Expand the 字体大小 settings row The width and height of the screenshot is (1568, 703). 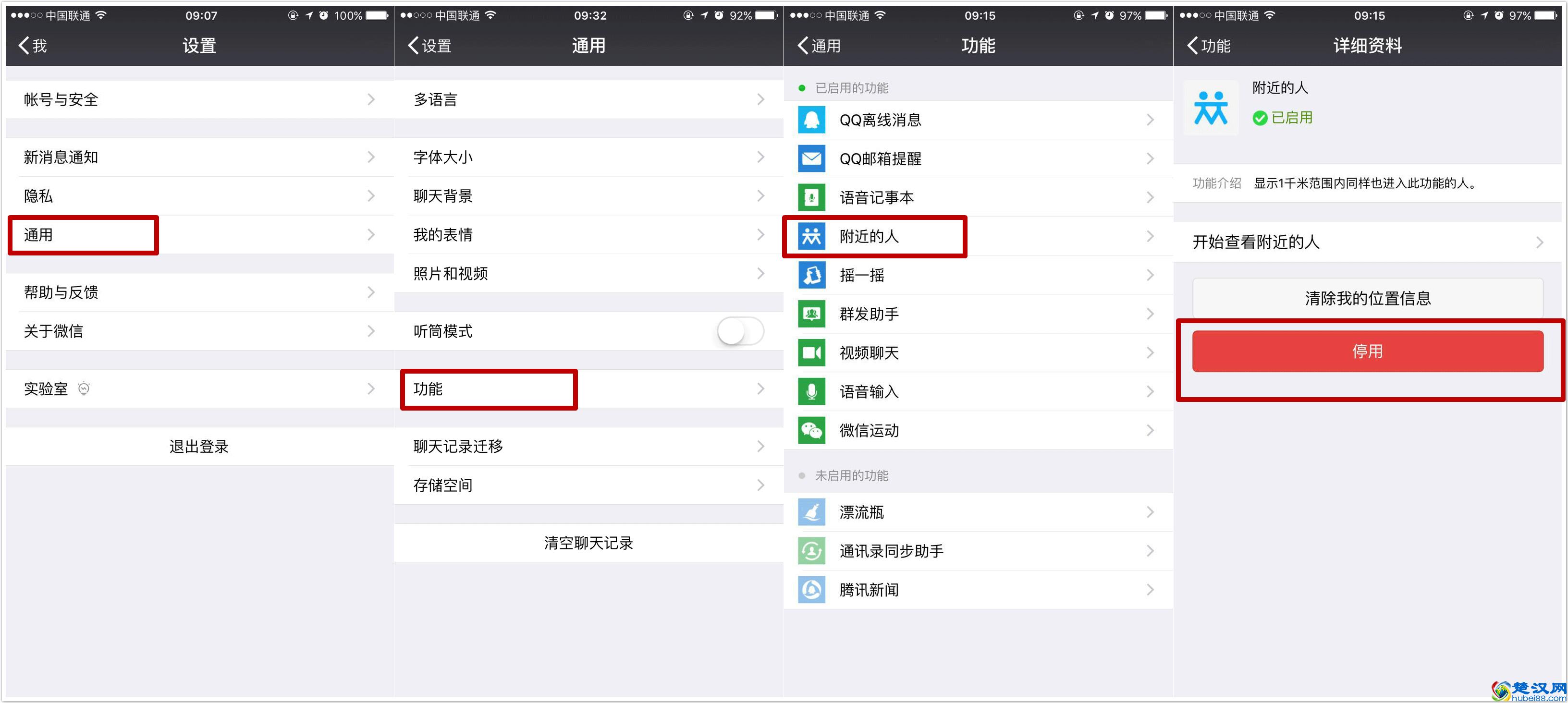tap(760, 157)
